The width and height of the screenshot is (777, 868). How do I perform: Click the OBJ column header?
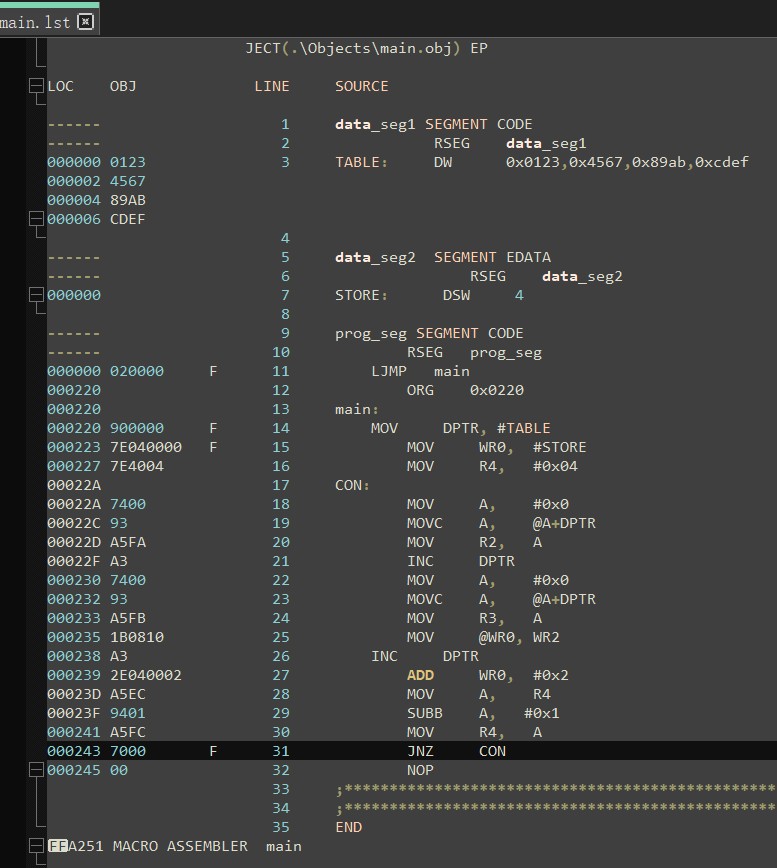pyautogui.click(x=123, y=86)
